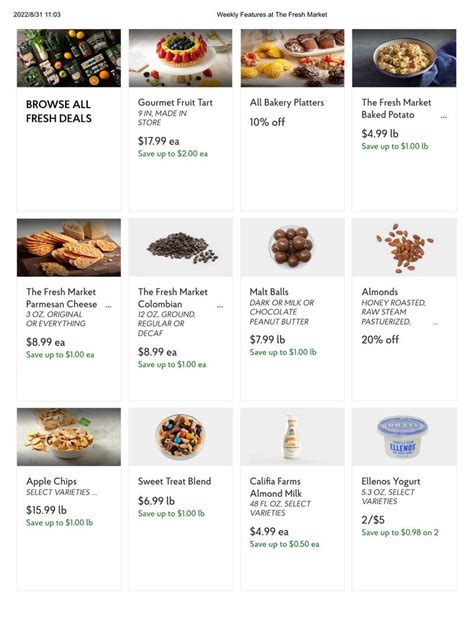474x617 pixels.
Task: Expand the Parmesan Cheese title ellipsis
Action: pyautogui.click(x=108, y=306)
